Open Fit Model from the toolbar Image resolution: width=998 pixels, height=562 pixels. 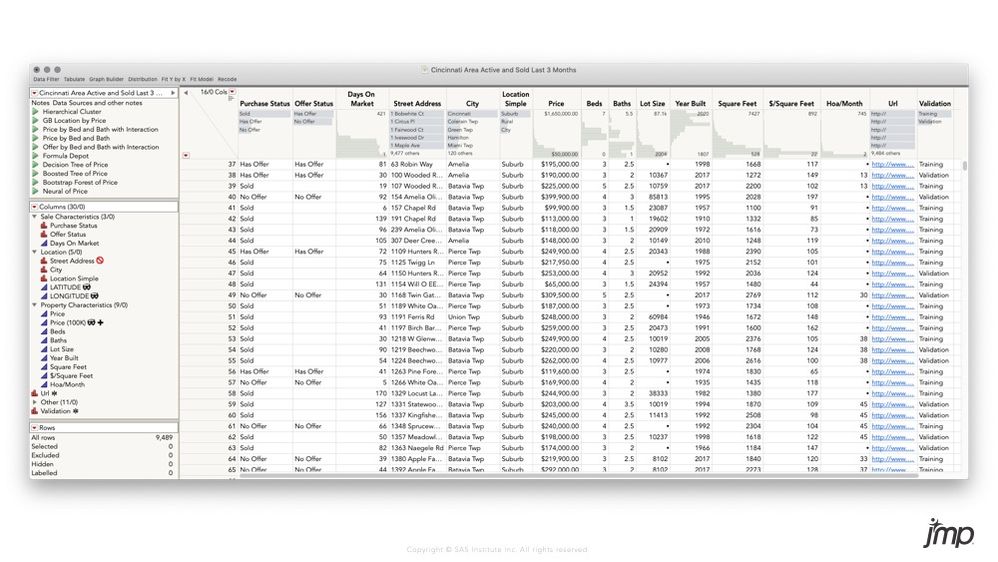(201, 80)
